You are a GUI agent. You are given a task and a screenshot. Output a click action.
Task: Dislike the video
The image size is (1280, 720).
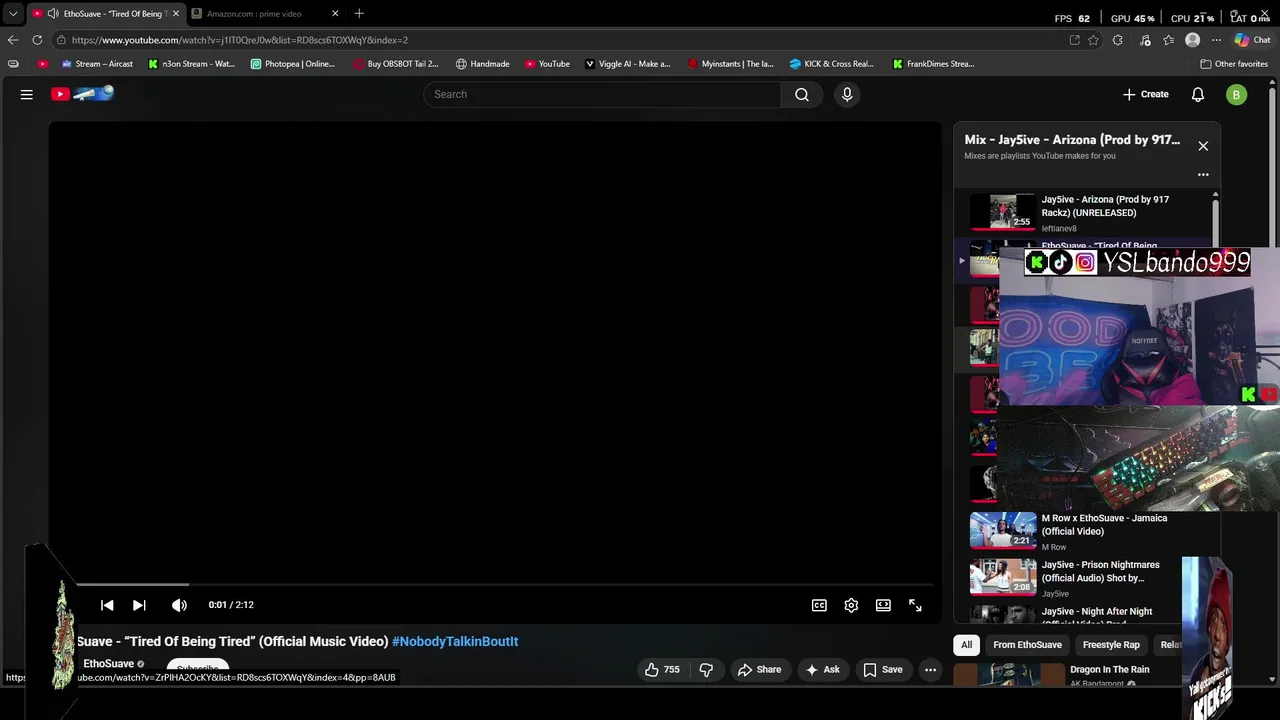tap(706, 670)
